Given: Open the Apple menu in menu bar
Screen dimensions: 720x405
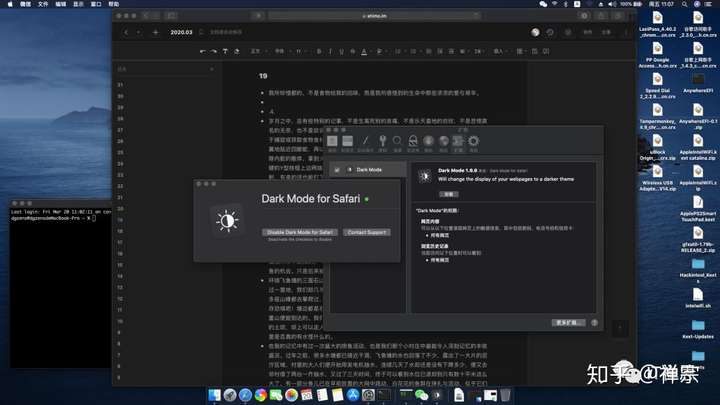Looking at the screenshot, I should (x=10, y=4).
